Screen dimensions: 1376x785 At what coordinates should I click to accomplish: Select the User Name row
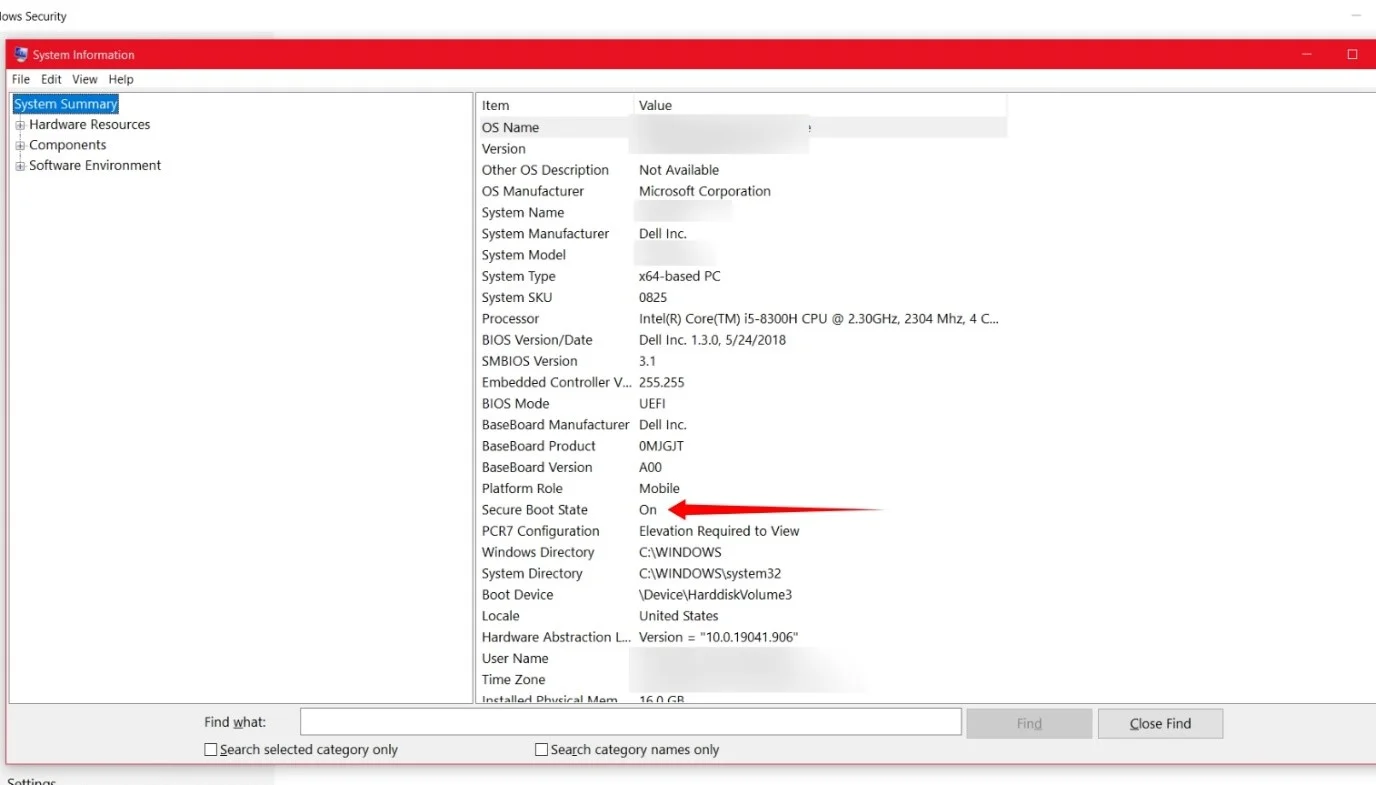[742, 659]
